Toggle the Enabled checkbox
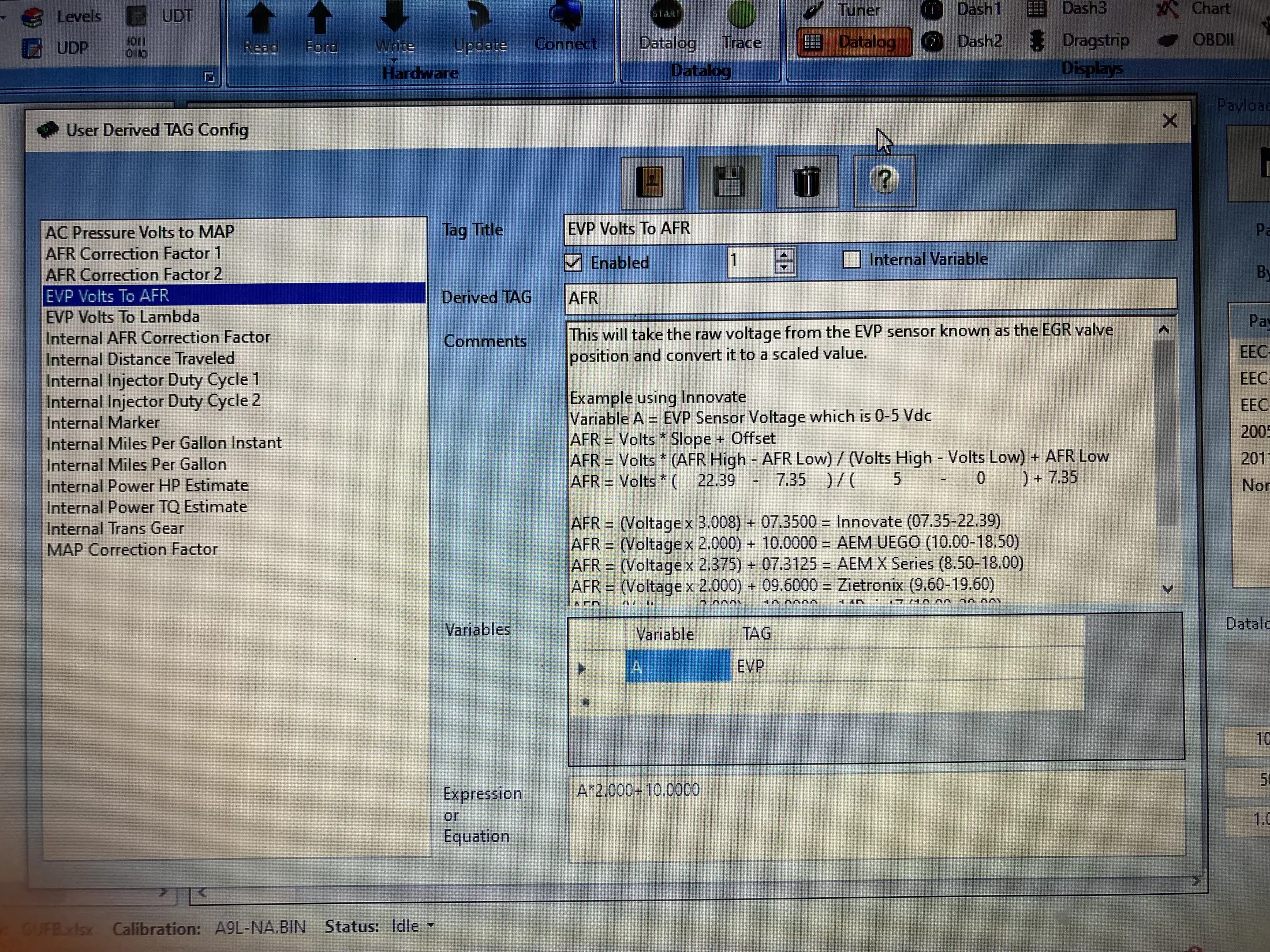The width and height of the screenshot is (1270, 952). (573, 263)
